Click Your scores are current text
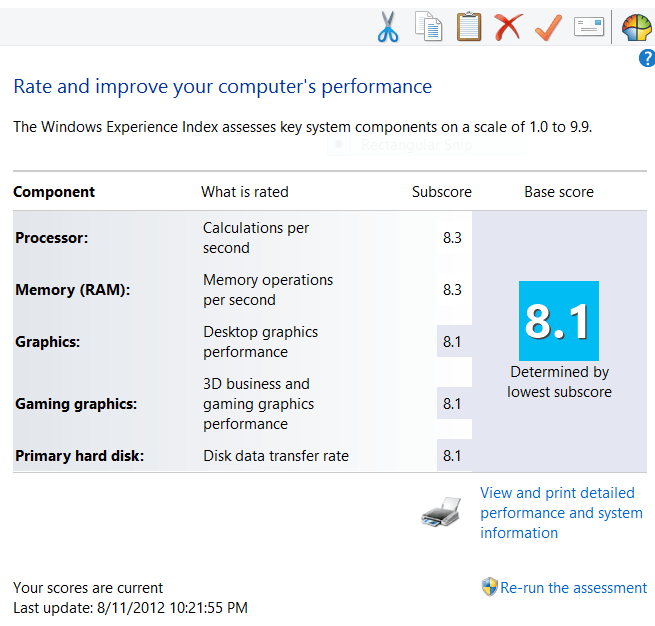 click(88, 588)
